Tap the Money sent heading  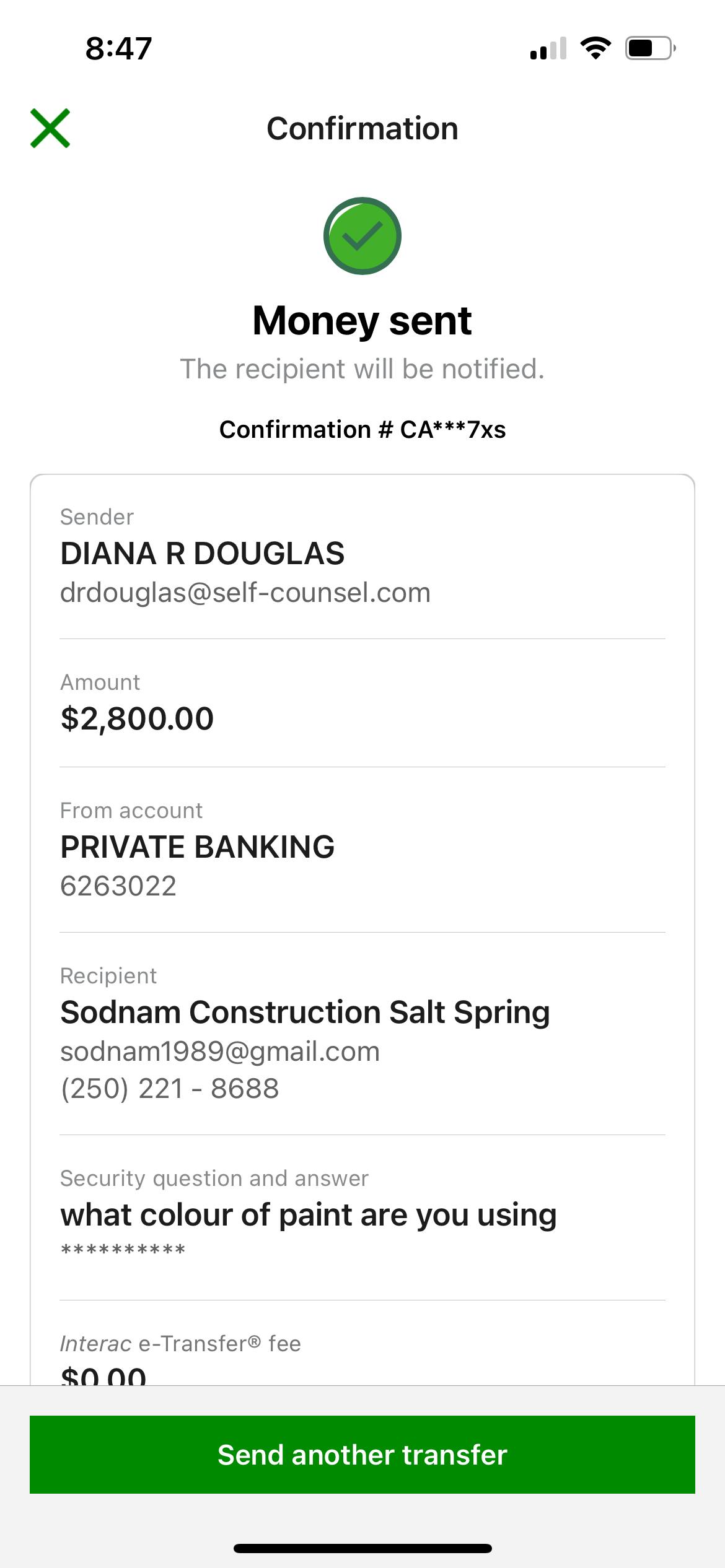pos(362,321)
